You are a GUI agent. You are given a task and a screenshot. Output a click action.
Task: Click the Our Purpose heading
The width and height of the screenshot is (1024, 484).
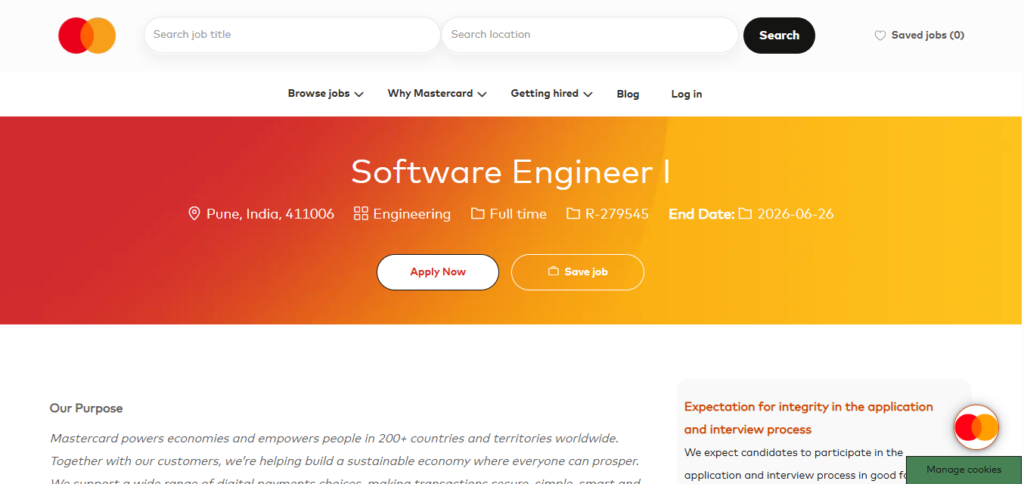click(86, 408)
